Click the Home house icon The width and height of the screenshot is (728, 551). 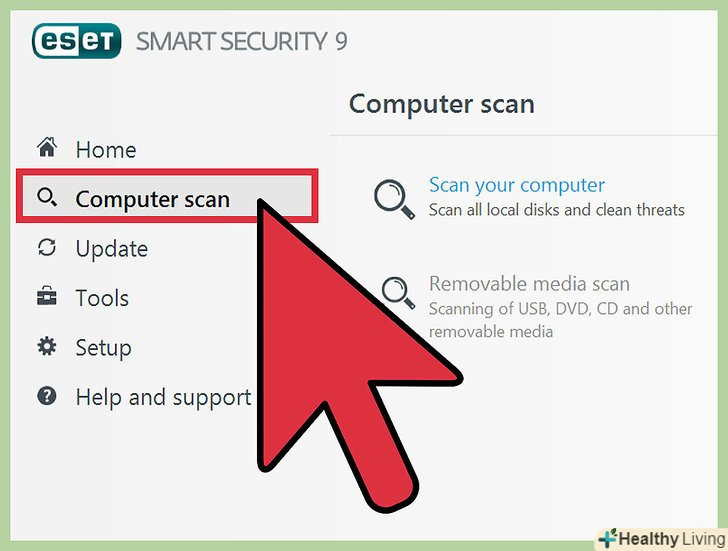(x=47, y=148)
